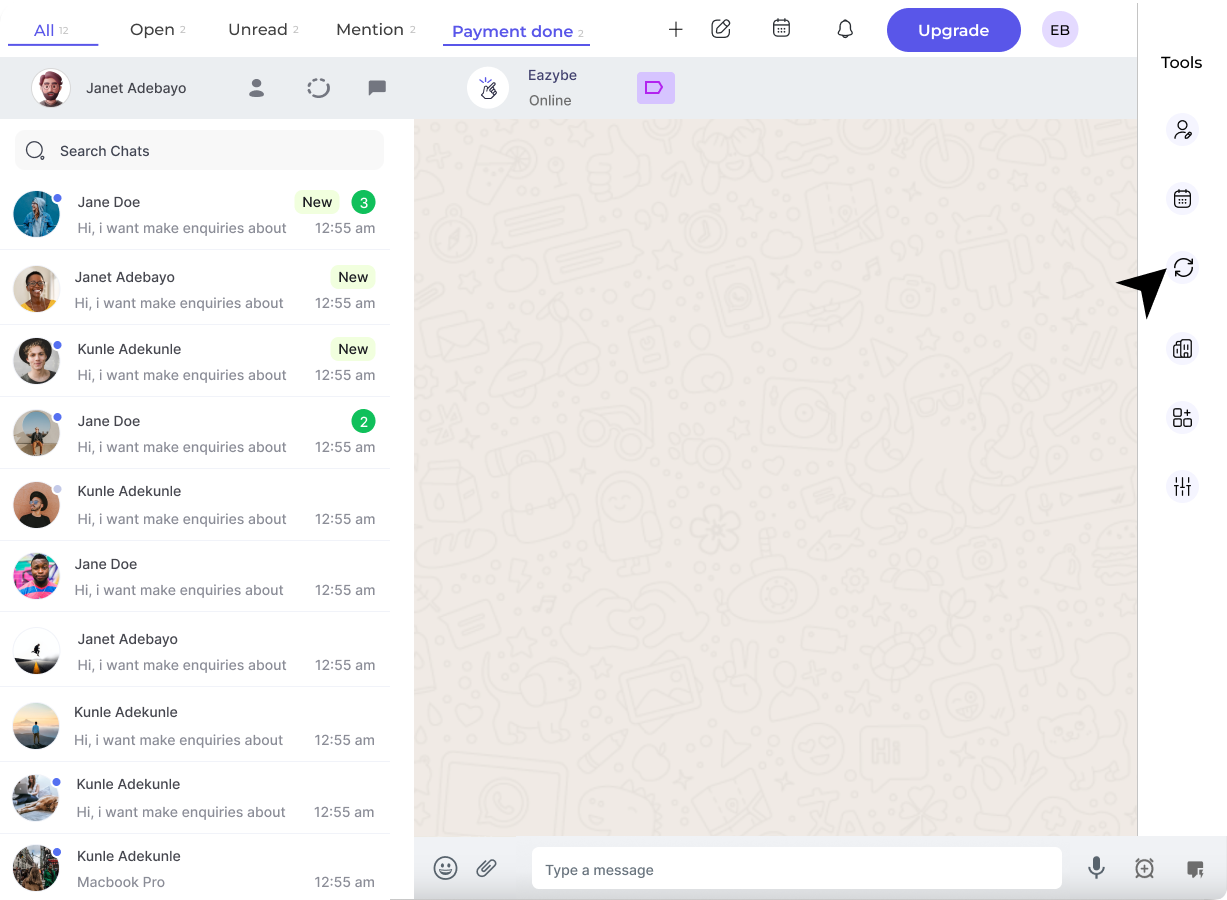Switch to the Unread tab
1227x900 pixels.
(258, 29)
